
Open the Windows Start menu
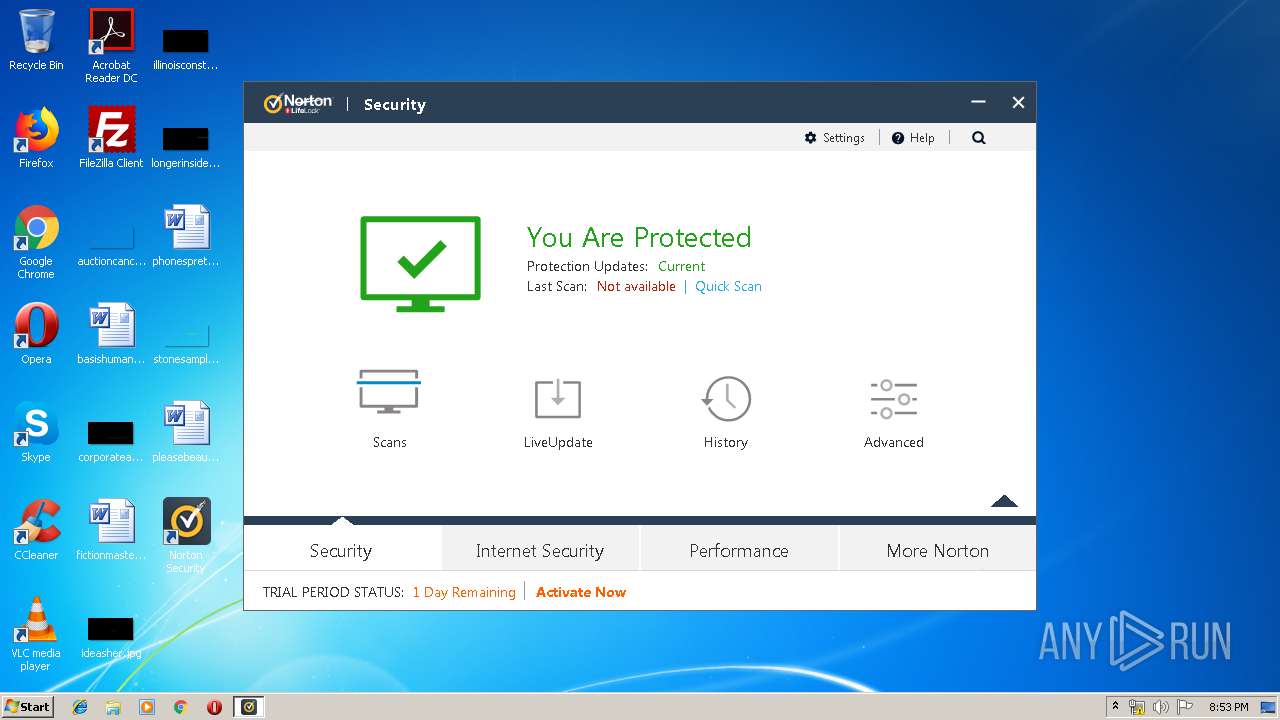28,706
